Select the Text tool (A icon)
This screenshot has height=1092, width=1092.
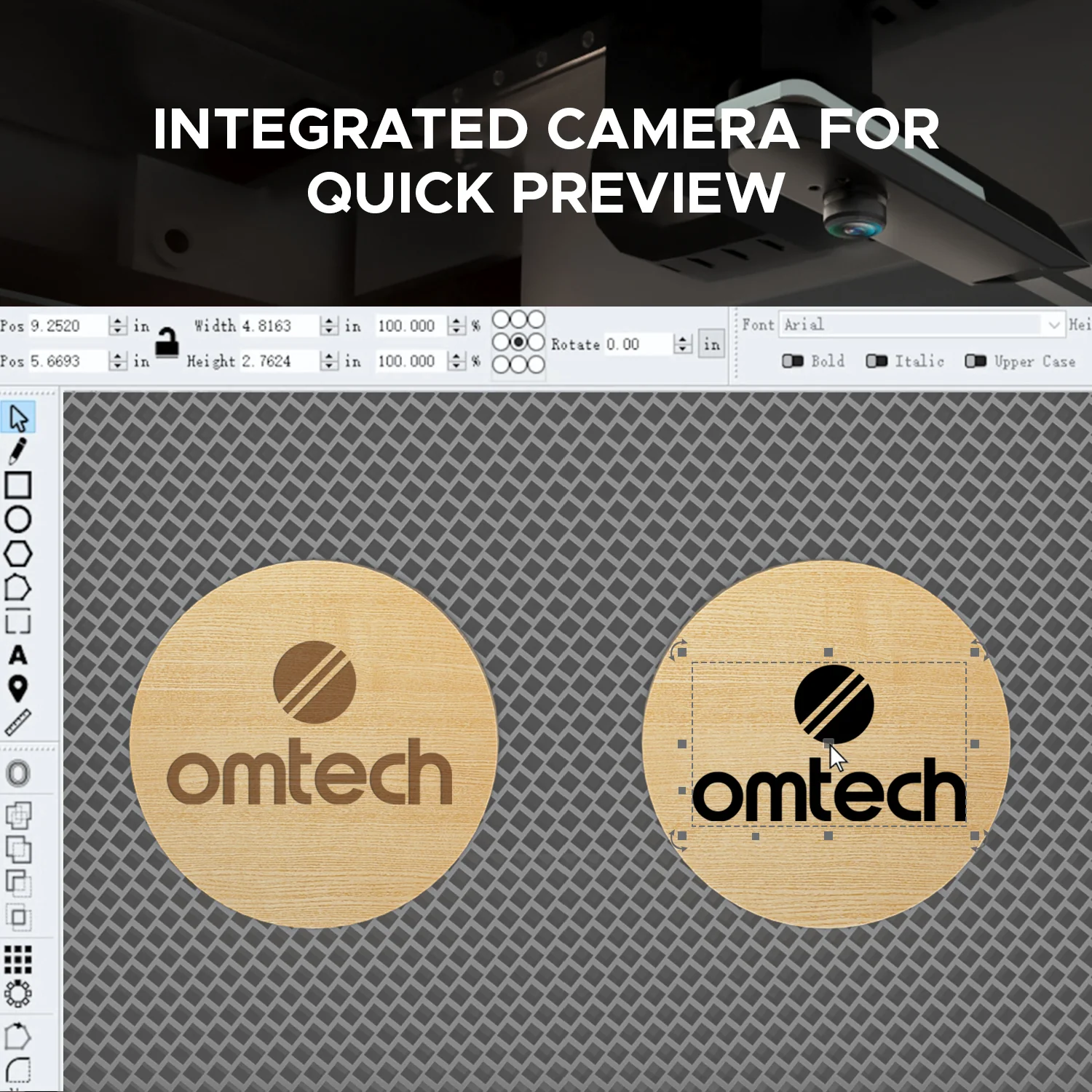18,655
